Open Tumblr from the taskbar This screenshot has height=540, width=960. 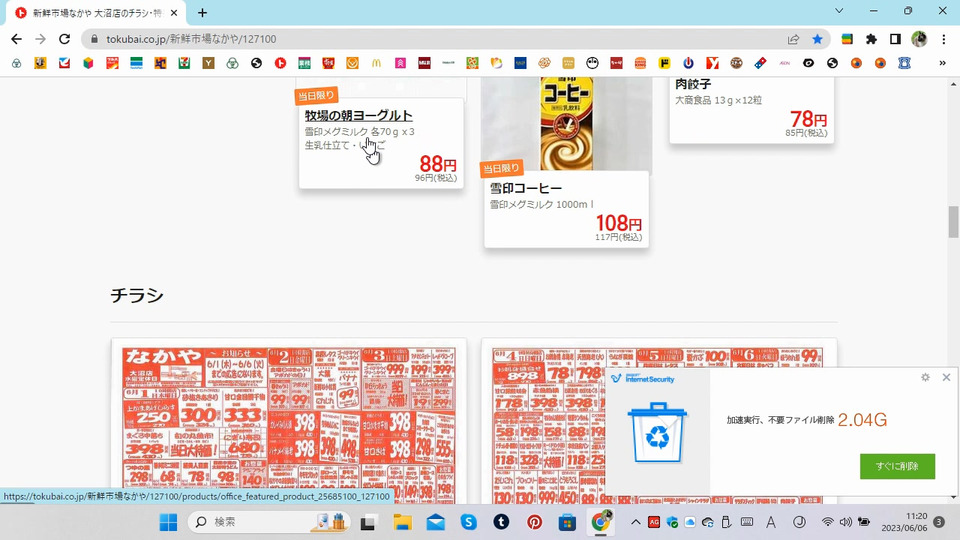coord(501,522)
